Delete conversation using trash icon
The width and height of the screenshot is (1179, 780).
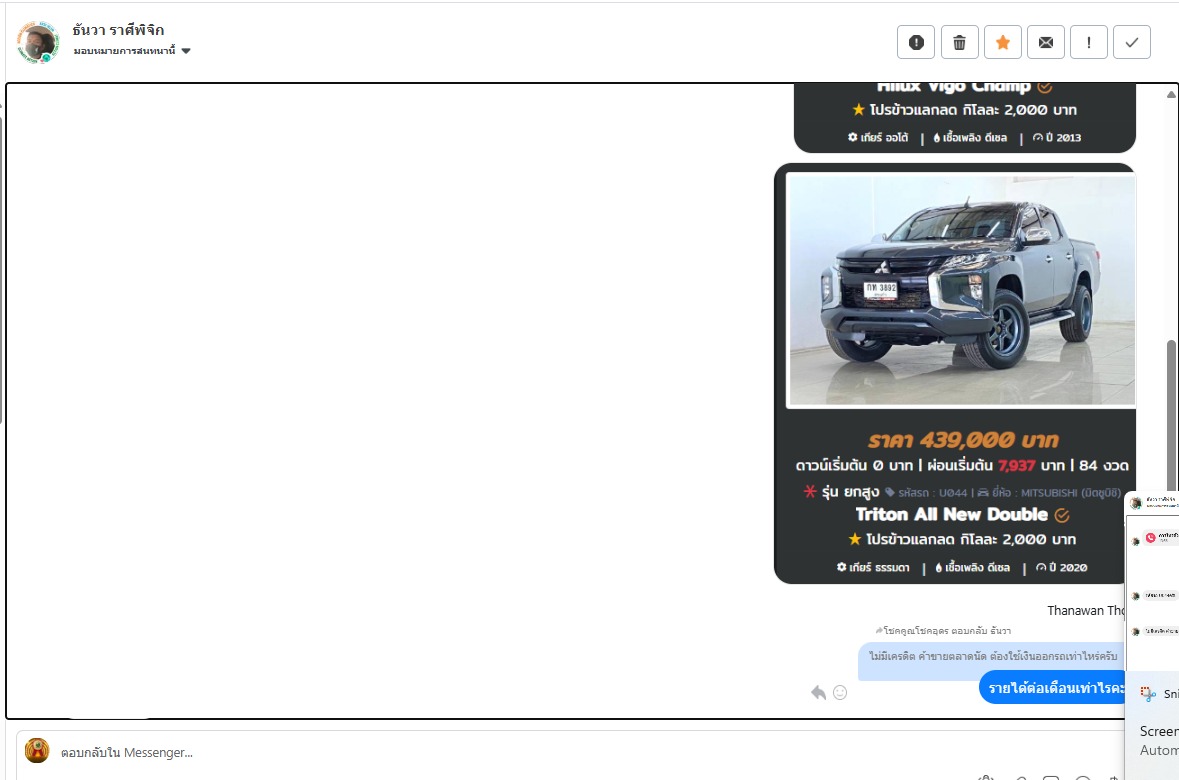(x=959, y=42)
